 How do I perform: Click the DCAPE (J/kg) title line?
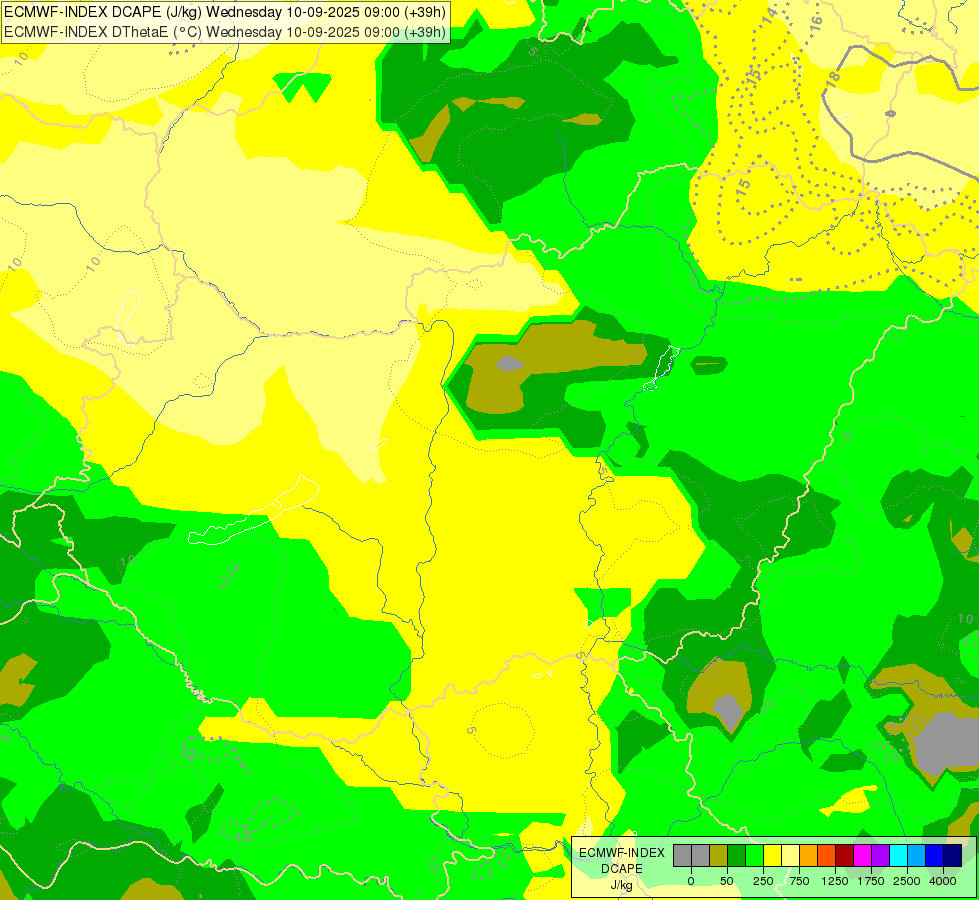[x=225, y=12]
